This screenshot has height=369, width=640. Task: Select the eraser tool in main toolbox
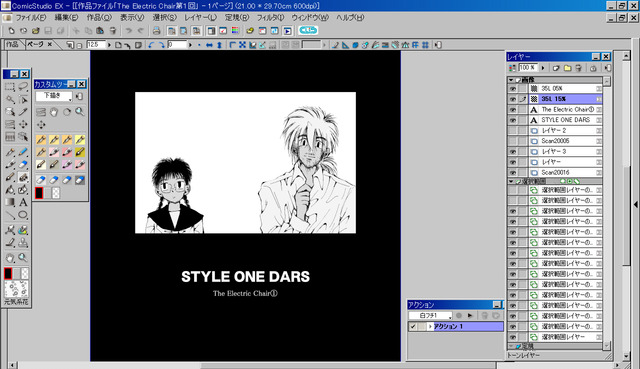[23, 164]
